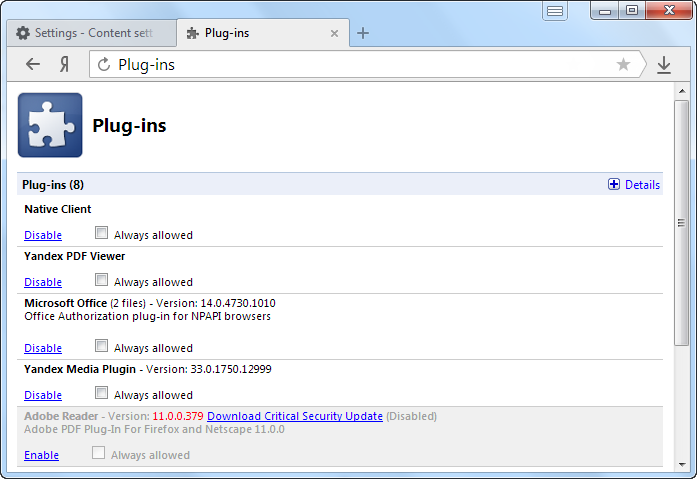Toggle Always allowed for Yandex PDF Viewer
The width and height of the screenshot is (697, 480).
[101, 280]
